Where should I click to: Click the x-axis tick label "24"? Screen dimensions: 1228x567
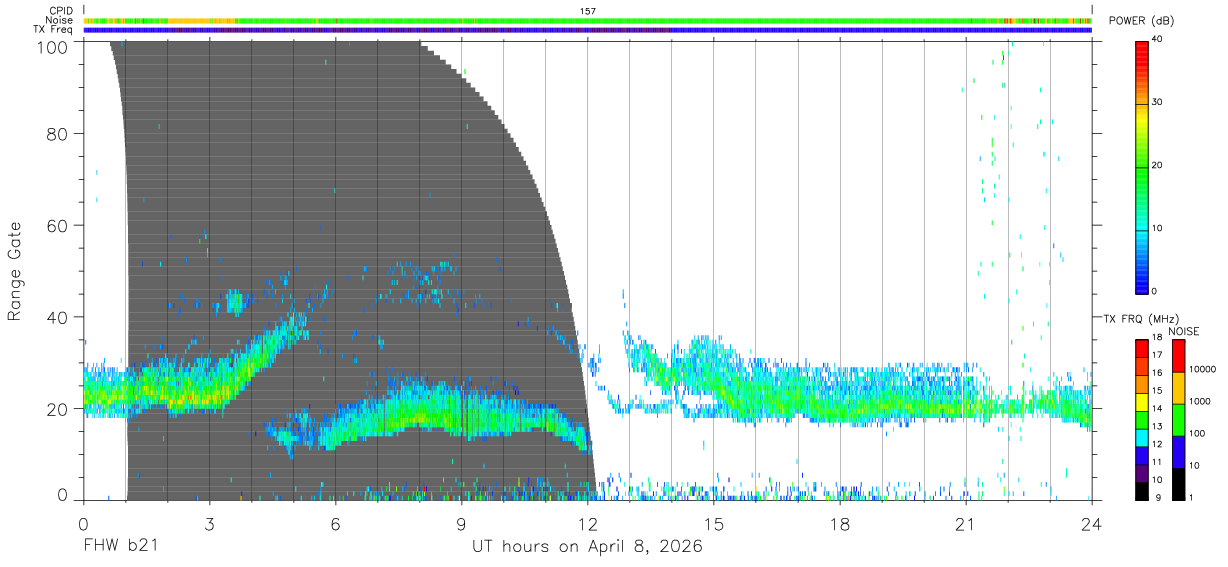pyautogui.click(x=1092, y=522)
